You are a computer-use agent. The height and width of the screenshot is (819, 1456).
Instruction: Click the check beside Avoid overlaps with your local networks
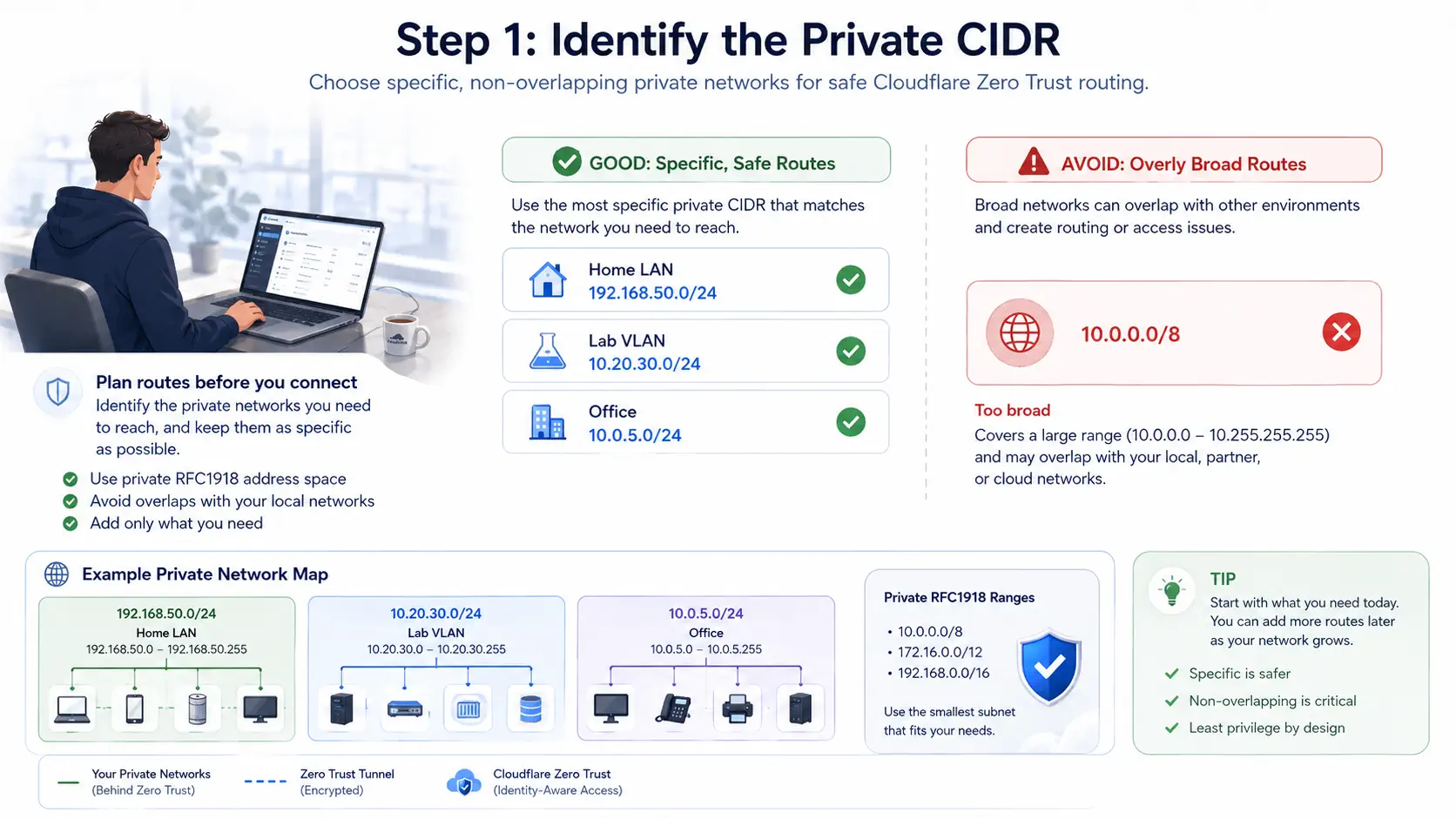(71, 501)
